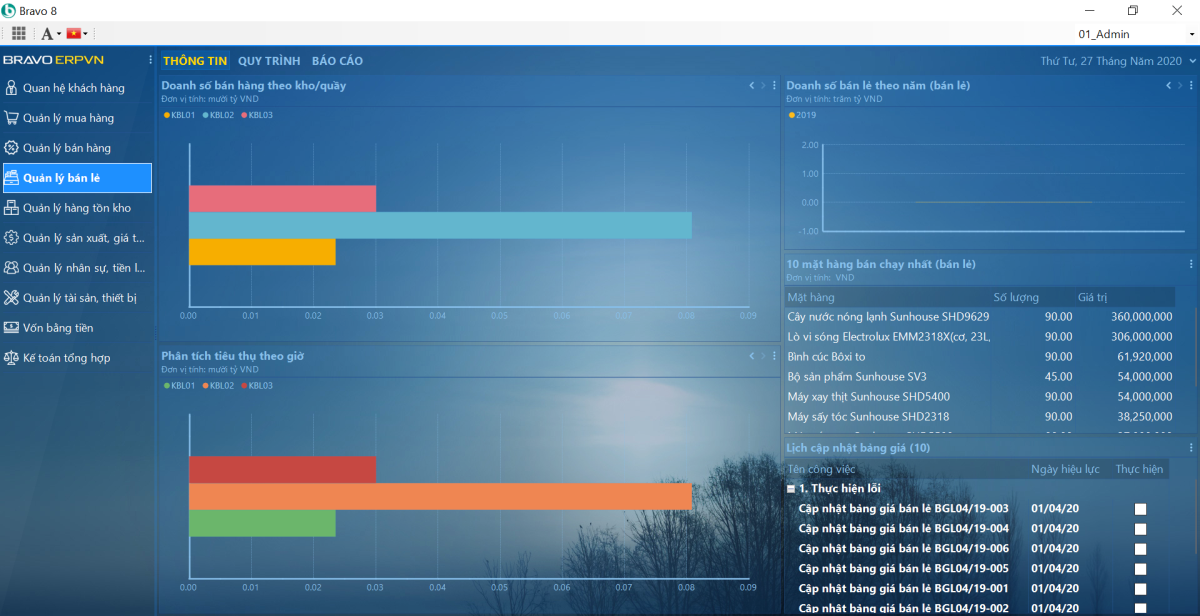Open the font size A icon
This screenshot has width=1200, height=616.
(47, 33)
